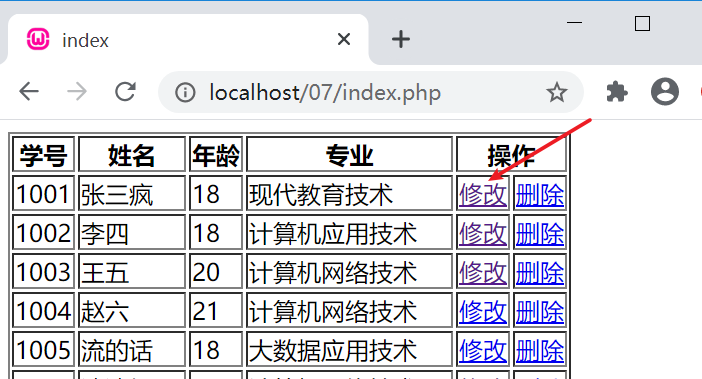Click the 姓名 column header

click(132, 155)
